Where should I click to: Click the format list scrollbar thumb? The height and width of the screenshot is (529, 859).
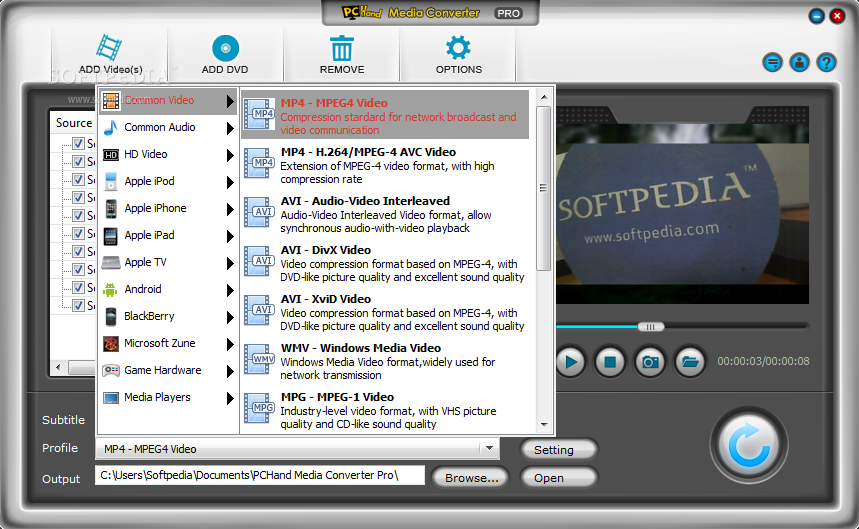[543, 188]
